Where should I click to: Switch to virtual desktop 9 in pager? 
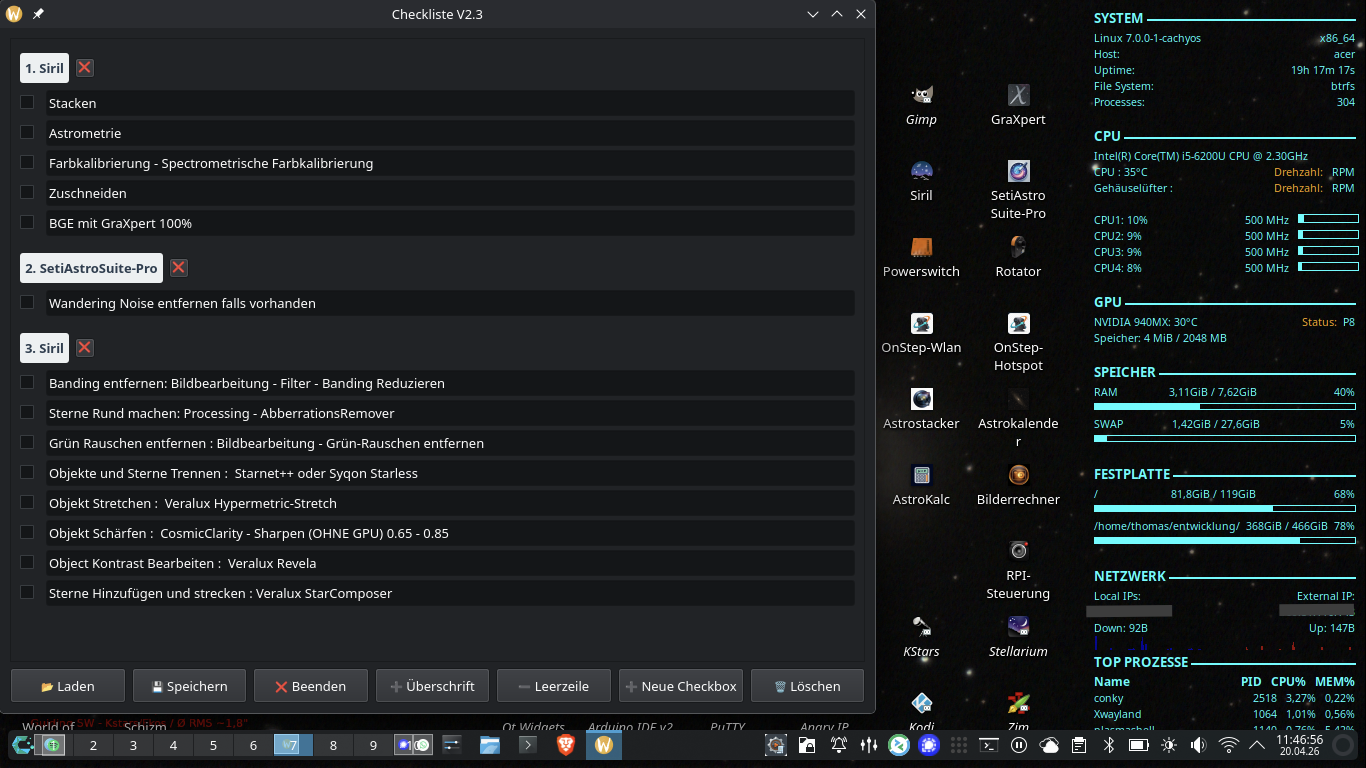(373, 745)
